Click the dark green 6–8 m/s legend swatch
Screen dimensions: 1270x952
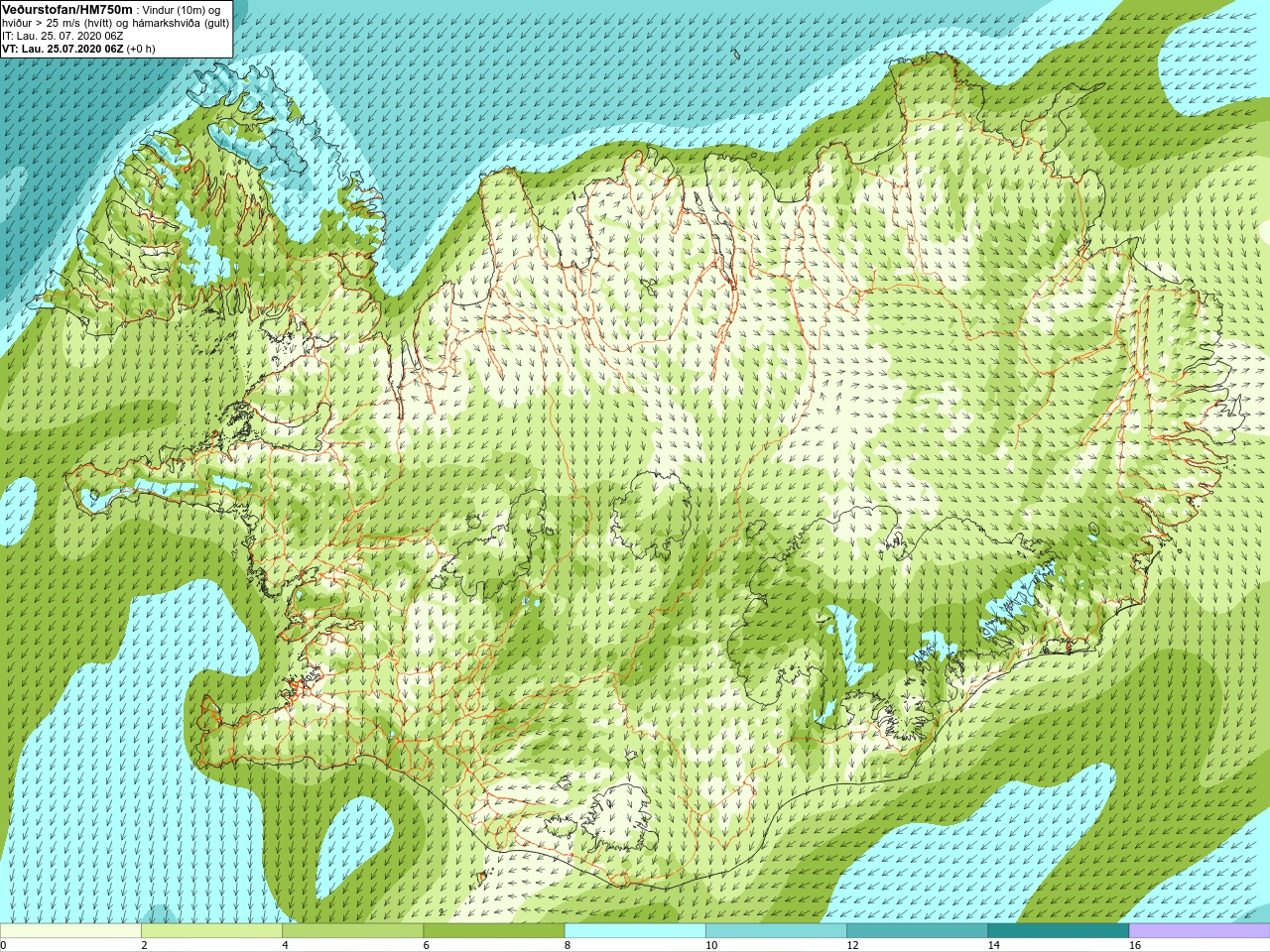click(494, 930)
